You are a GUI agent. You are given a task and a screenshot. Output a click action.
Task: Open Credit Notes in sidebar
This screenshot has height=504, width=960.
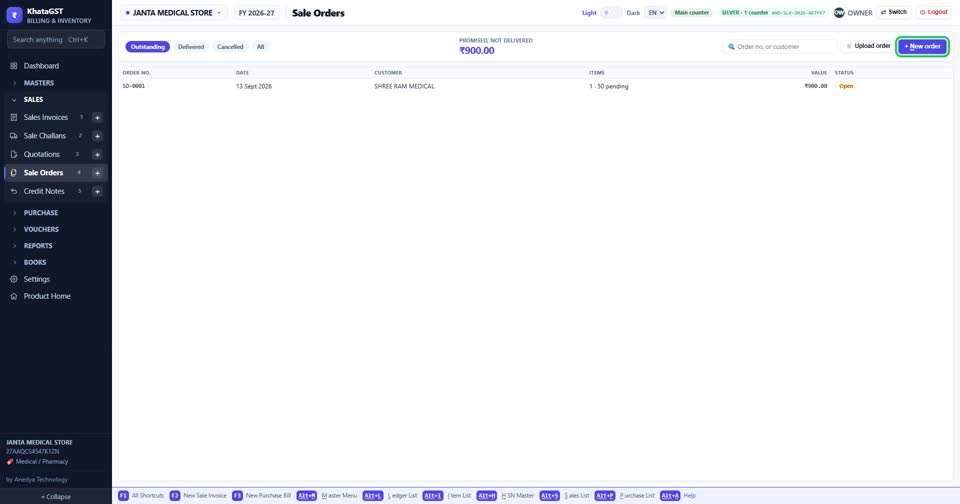44,191
